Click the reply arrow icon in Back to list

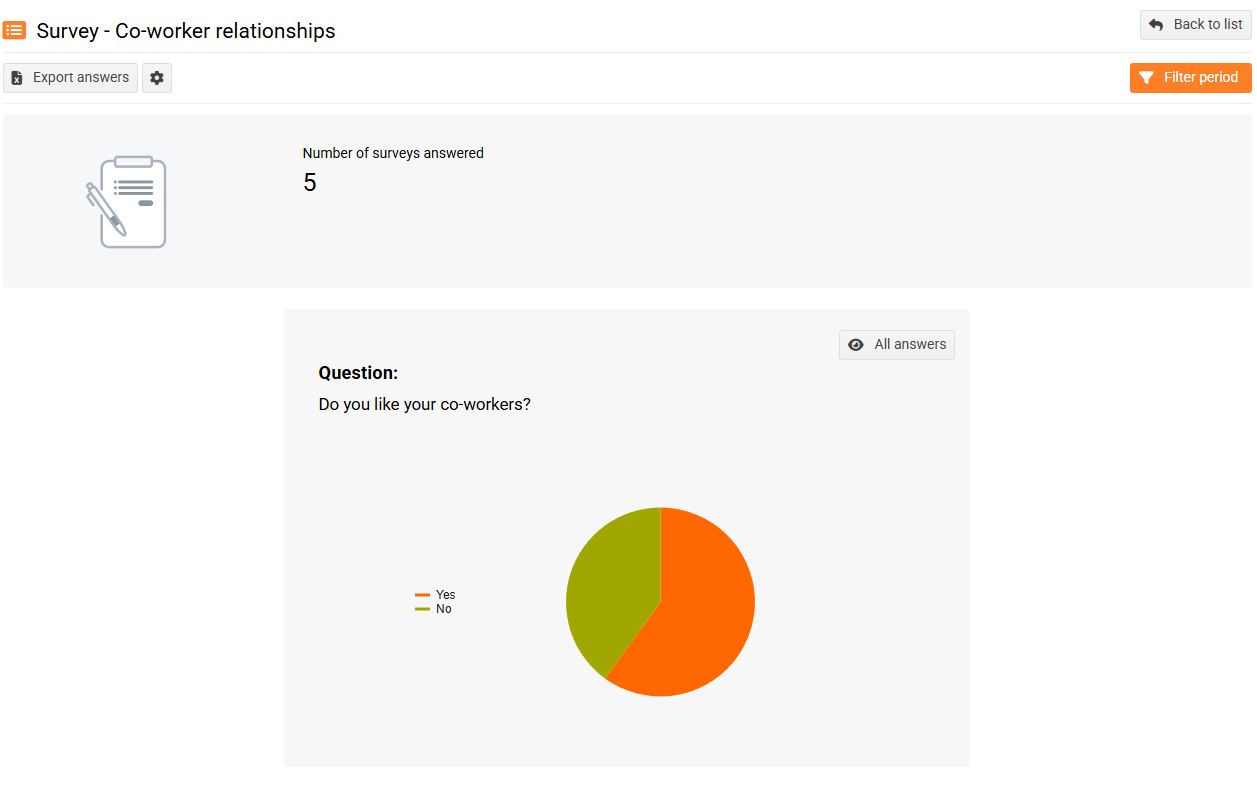[x=1156, y=25]
